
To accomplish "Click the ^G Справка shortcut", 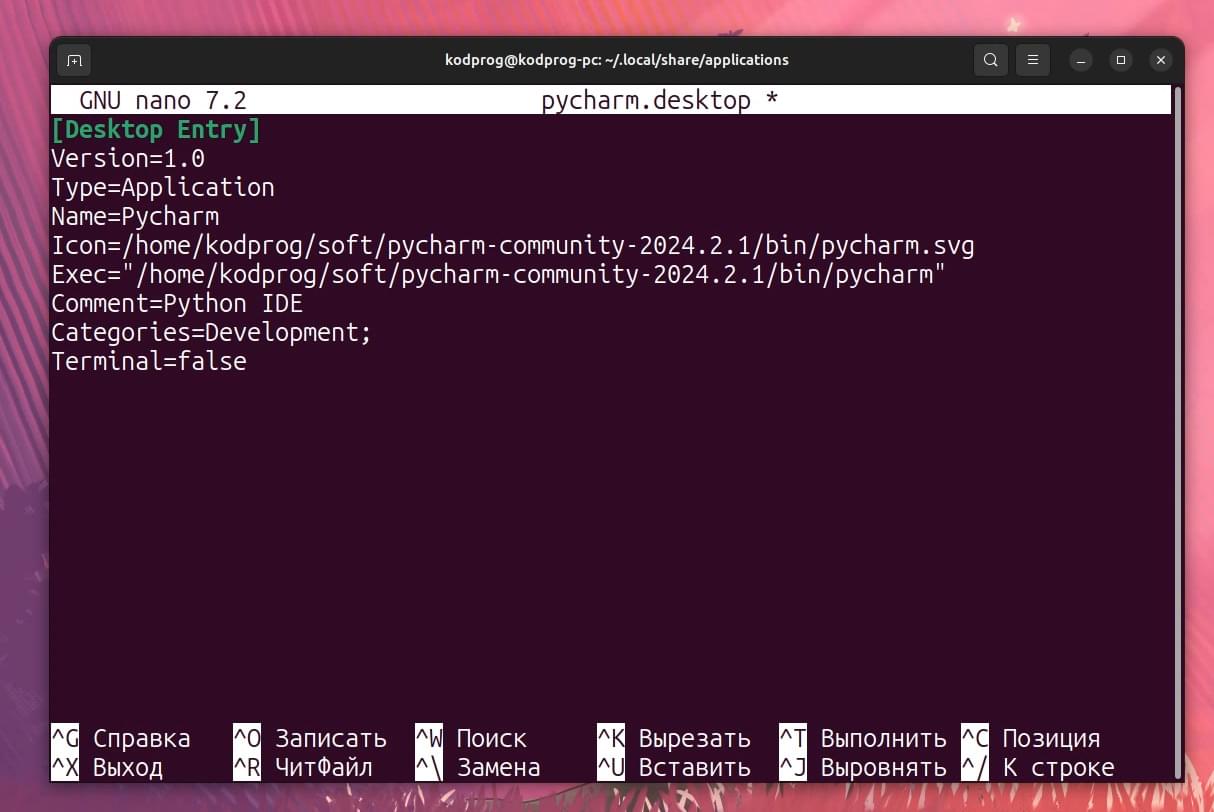I will click(121, 739).
